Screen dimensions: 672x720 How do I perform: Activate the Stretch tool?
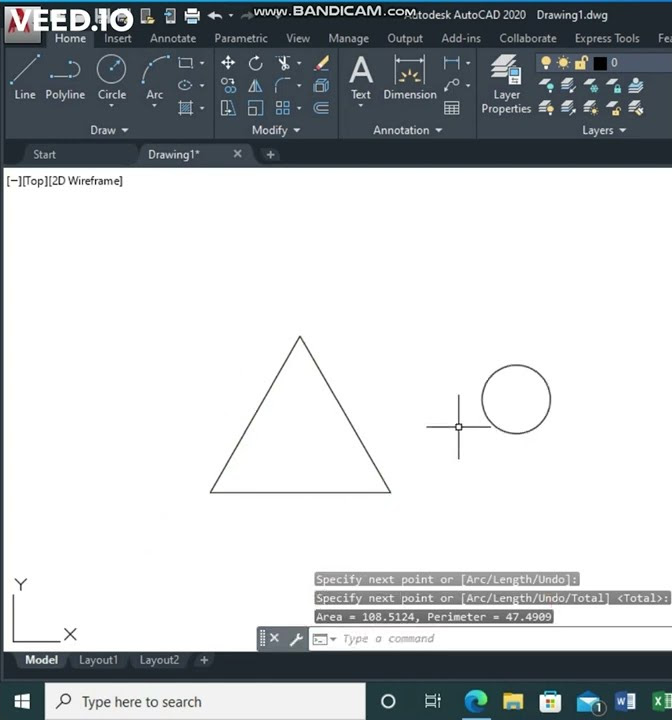coord(228,108)
